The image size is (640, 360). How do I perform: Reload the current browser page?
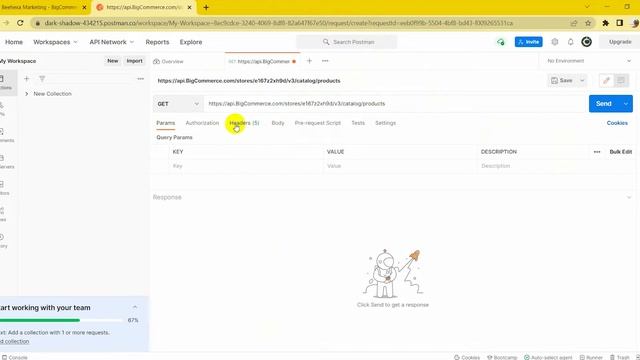click(20, 23)
